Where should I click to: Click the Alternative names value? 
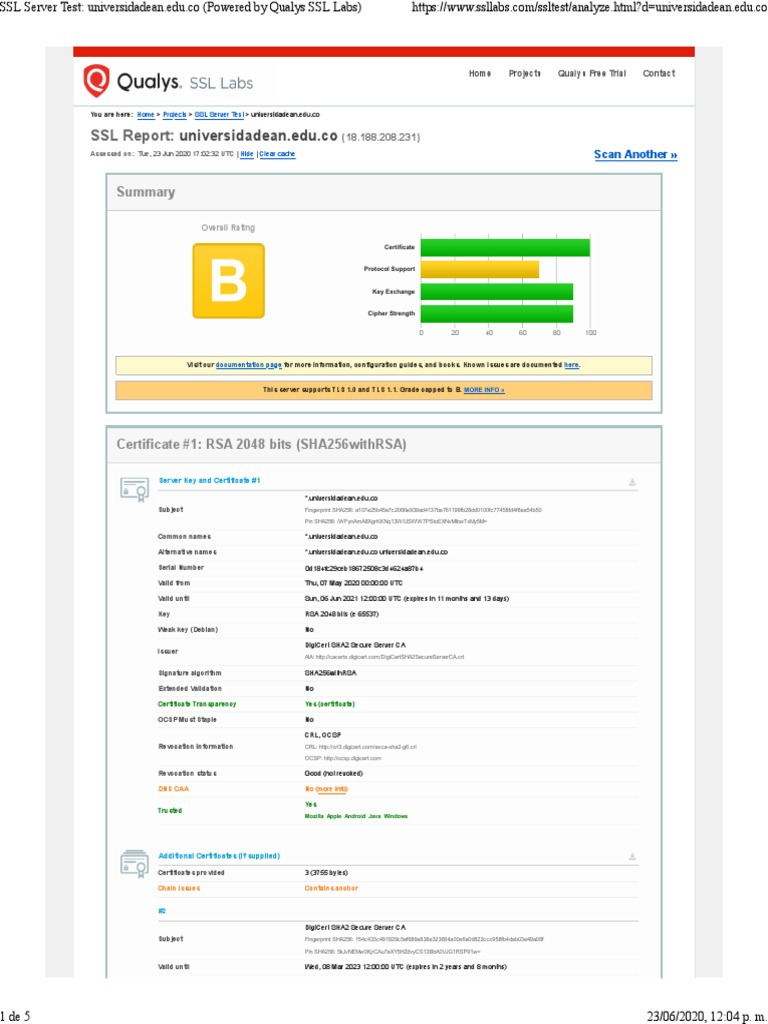(x=376, y=552)
